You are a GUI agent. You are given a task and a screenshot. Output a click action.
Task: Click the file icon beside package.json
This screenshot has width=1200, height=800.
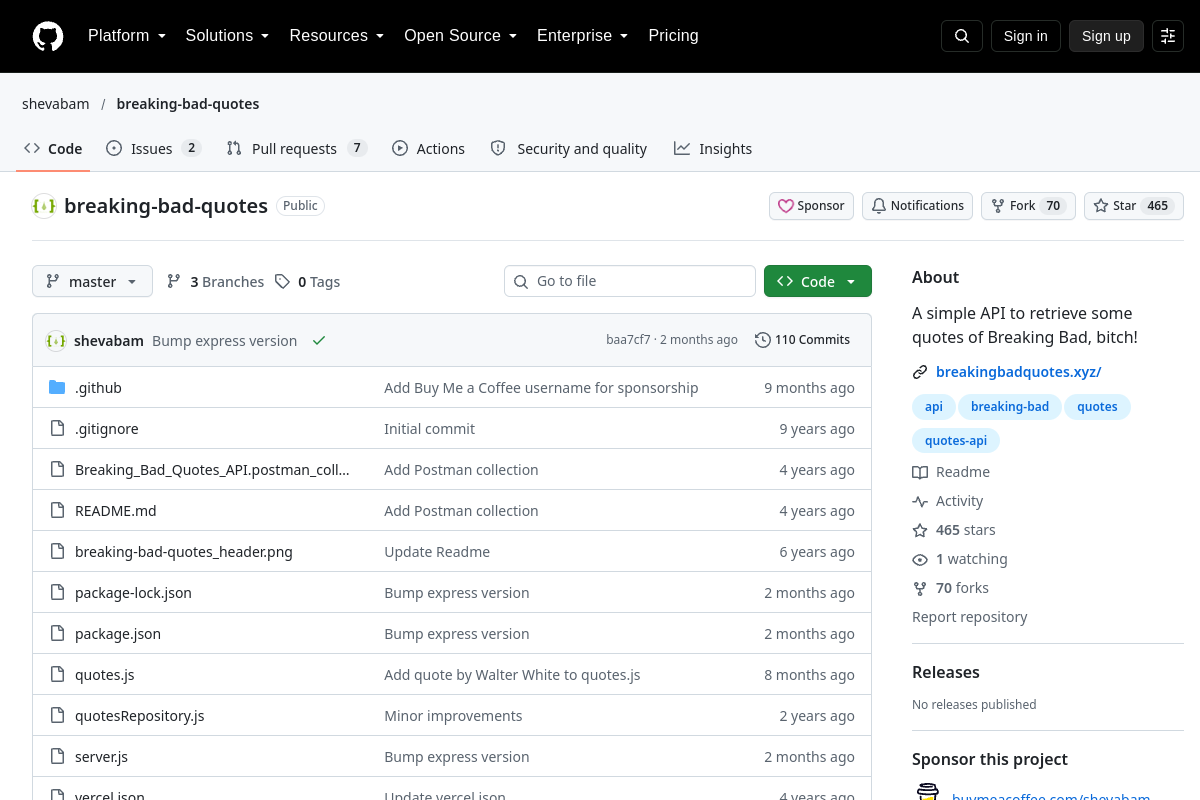point(57,634)
